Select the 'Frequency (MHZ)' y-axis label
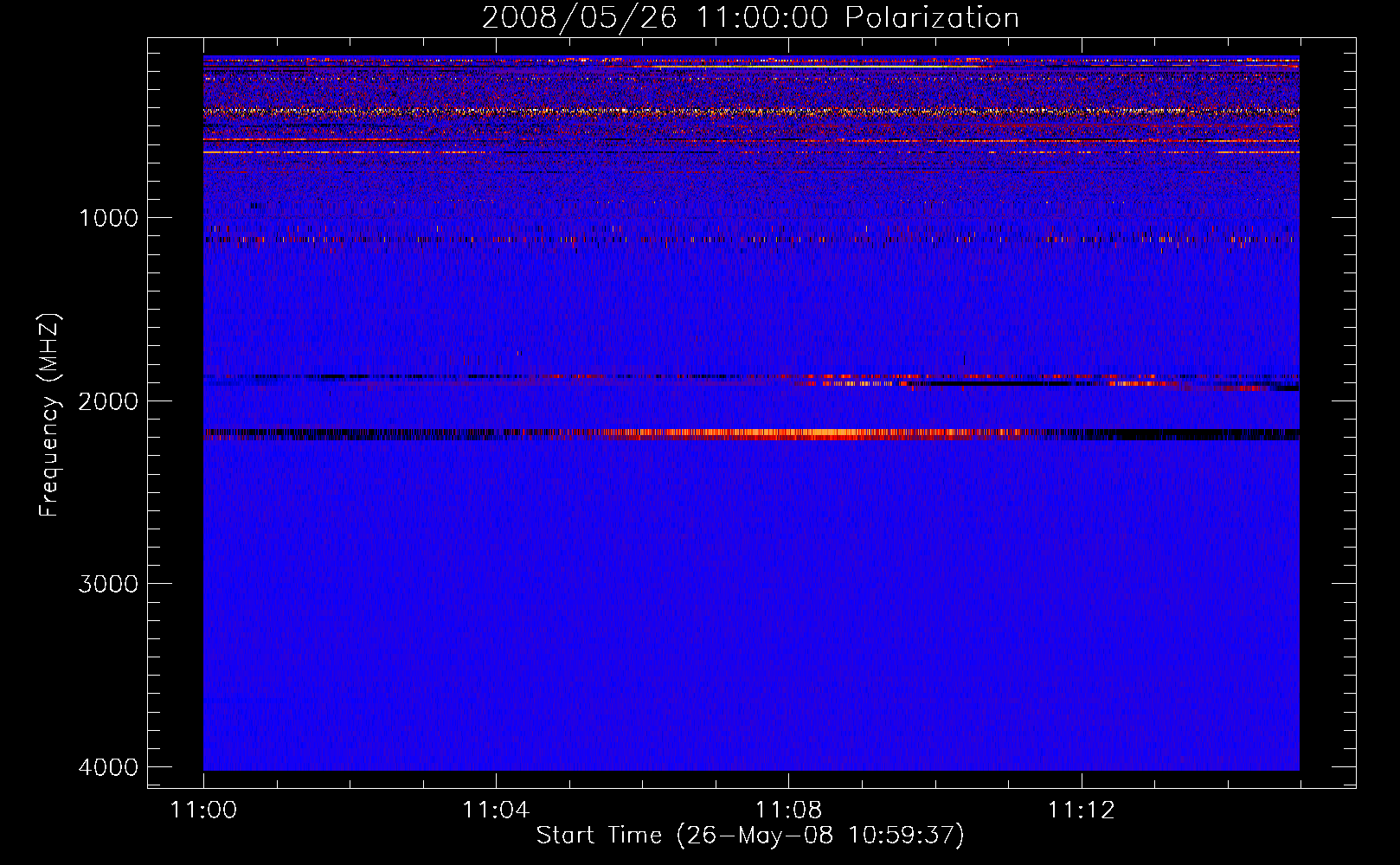 [x=49, y=415]
